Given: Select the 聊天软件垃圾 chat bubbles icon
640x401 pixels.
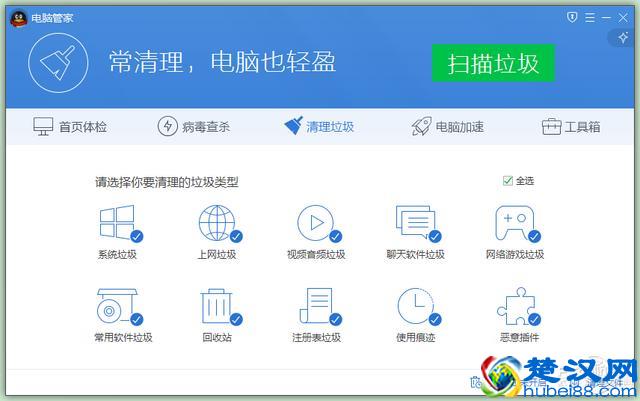Looking at the screenshot, I should click(415, 222).
